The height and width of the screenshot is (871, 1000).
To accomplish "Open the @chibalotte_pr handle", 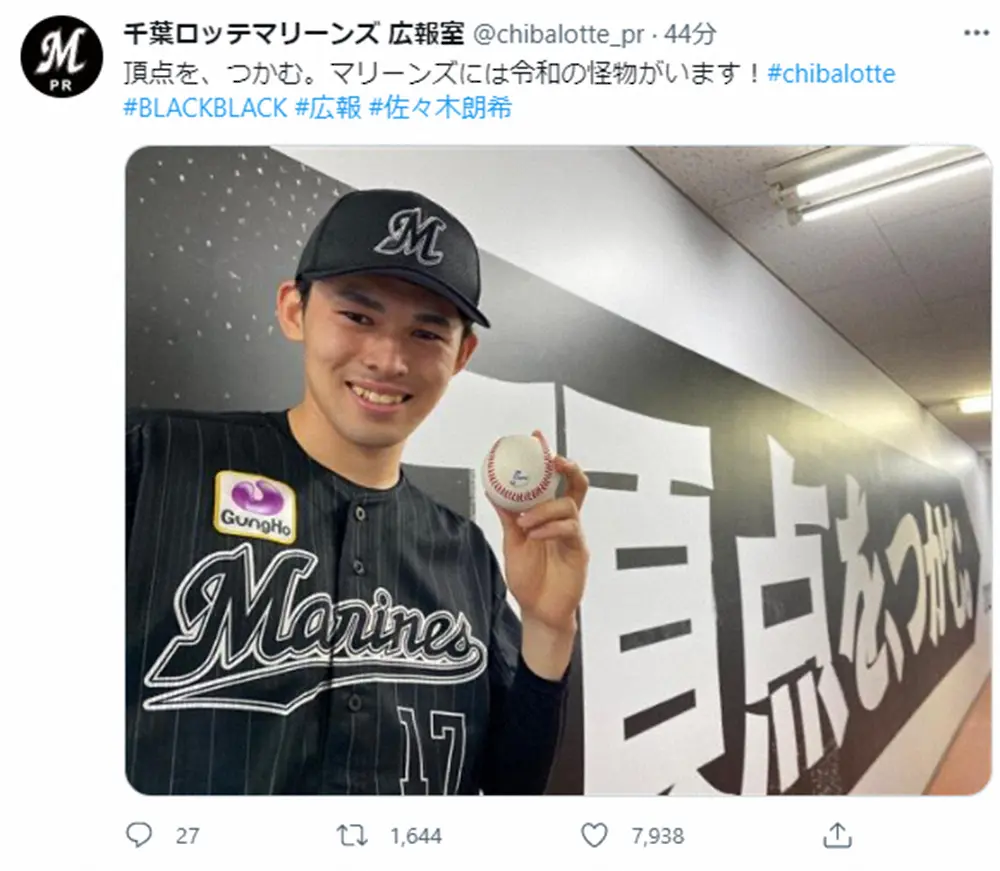I will click(x=558, y=34).
